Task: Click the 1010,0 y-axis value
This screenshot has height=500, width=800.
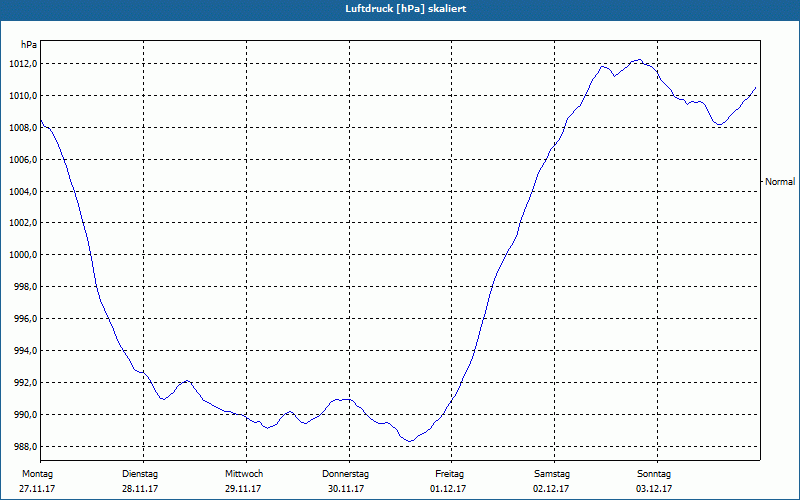Action: tap(24, 95)
